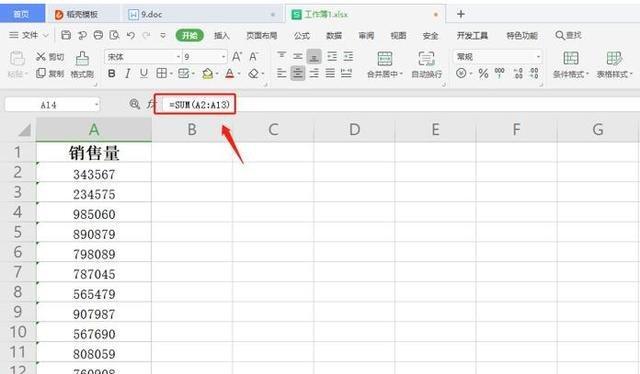
Task: Click the increase decimal places icon
Action: tap(518, 73)
